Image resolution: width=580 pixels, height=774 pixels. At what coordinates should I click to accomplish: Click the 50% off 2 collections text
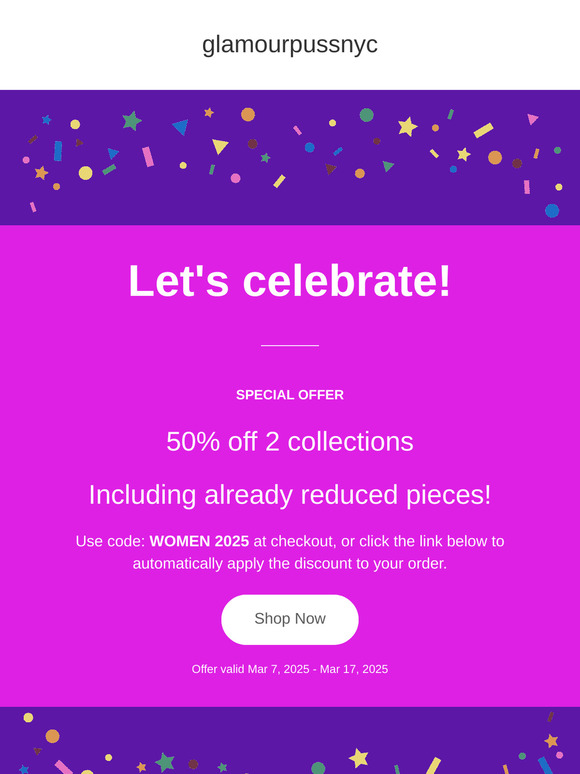pos(290,441)
